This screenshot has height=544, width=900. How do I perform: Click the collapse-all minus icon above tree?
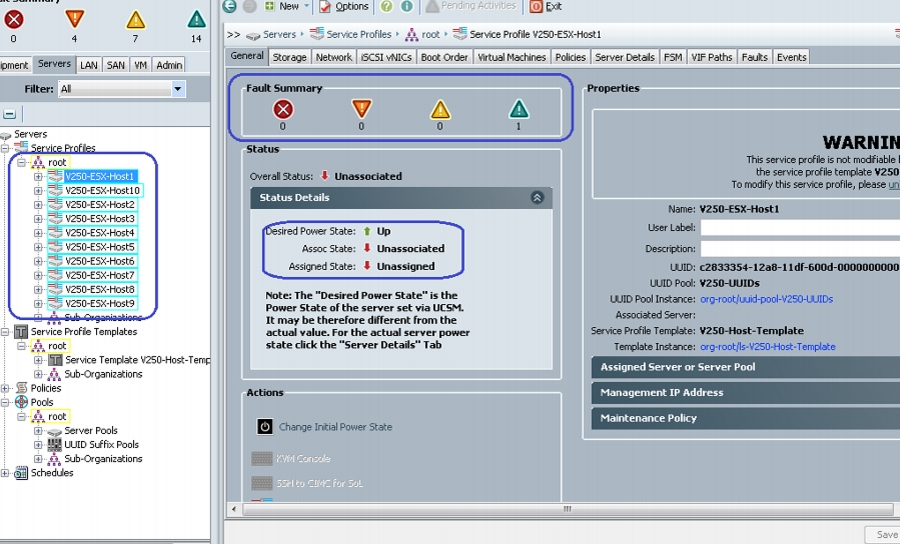coord(9,114)
